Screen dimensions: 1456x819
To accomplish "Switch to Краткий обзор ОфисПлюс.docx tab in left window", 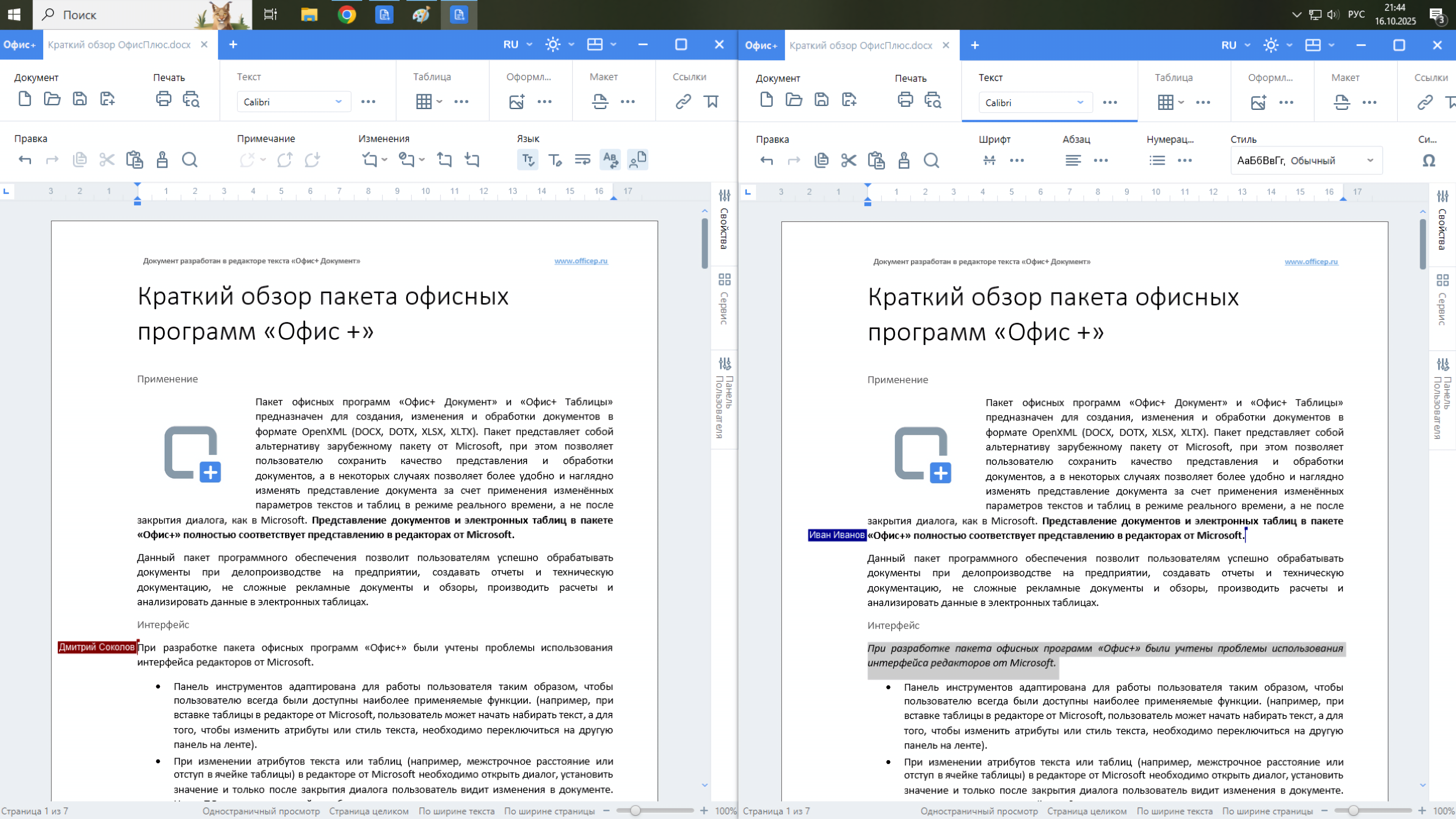I will coord(119,45).
